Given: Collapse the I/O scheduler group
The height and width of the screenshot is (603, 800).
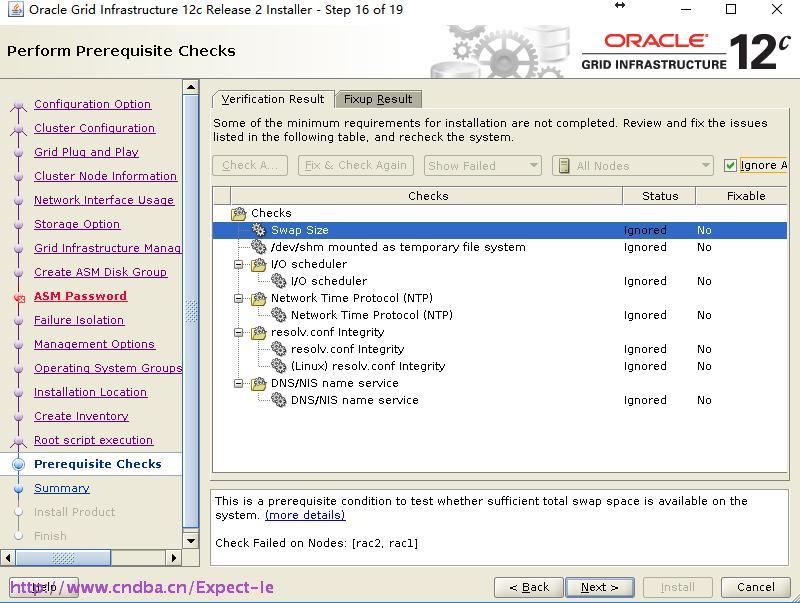Looking at the screenshot, I should click(238, 264).
